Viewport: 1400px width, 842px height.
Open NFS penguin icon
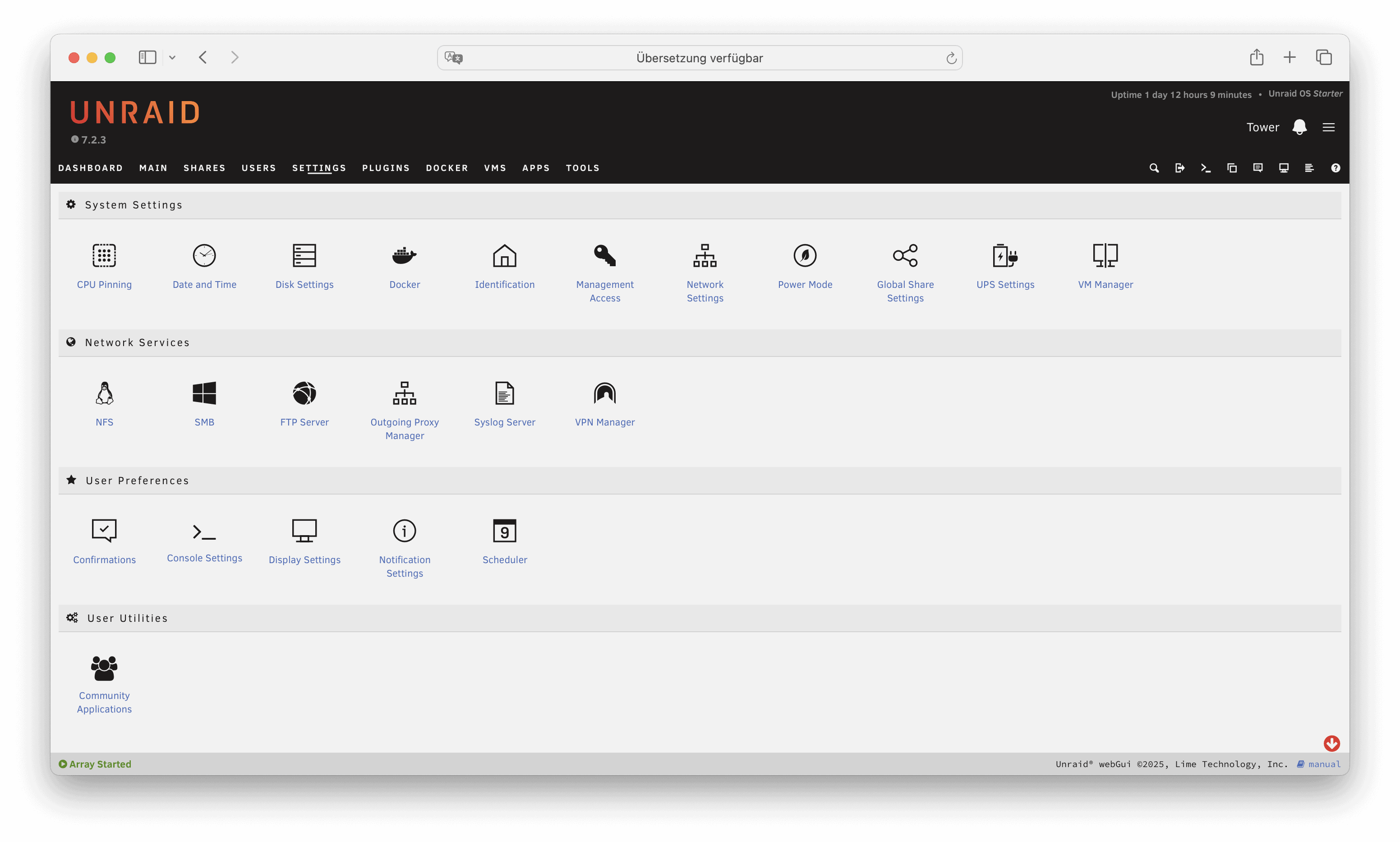click(x=104, y=393)
